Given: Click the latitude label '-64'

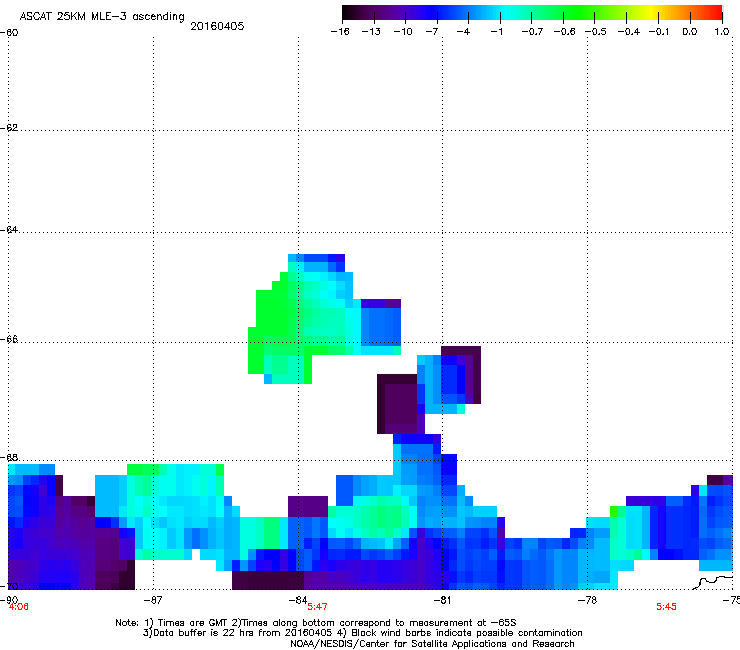Looking at the screenshot, I should tap(9, 230).
